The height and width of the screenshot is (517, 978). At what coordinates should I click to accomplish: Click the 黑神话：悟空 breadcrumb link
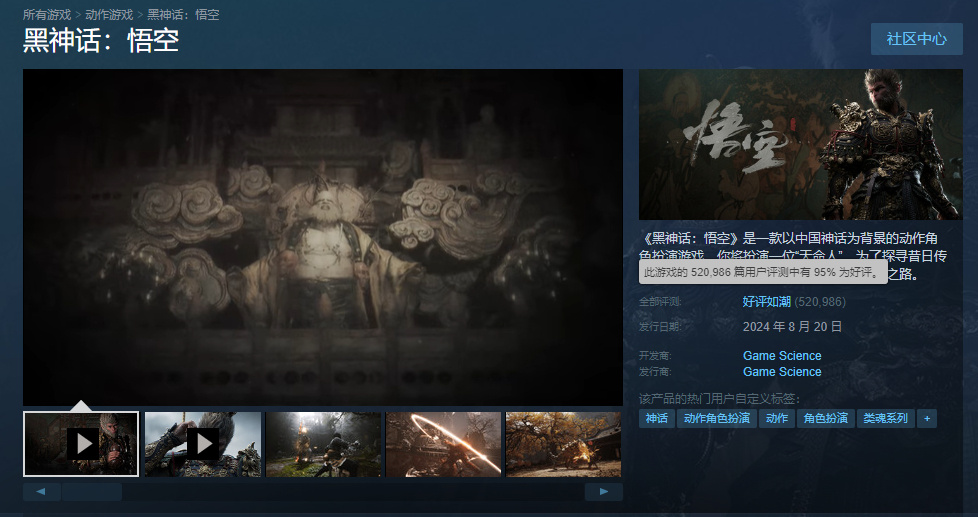click(x=183, y=14)
